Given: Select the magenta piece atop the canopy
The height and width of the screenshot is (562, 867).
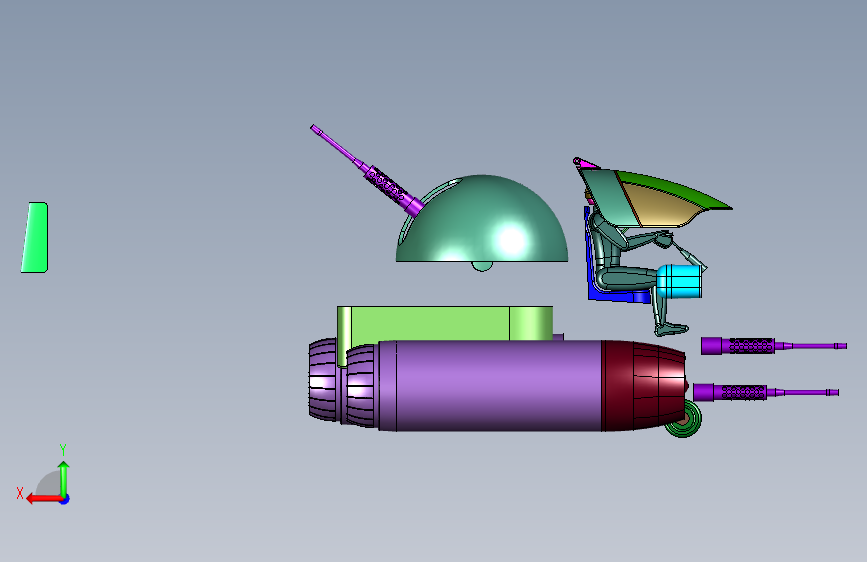Looking at the screenshot, I should (x=586, y=163).
